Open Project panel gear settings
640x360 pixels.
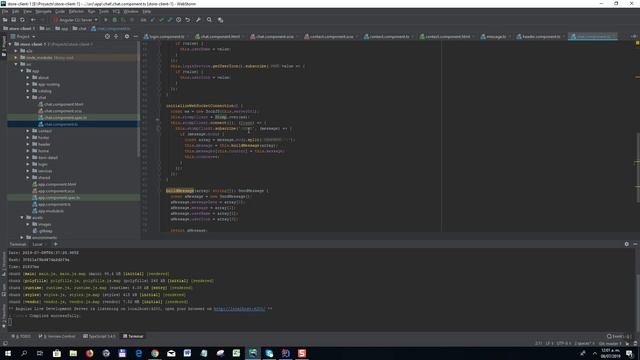[127, 36]
